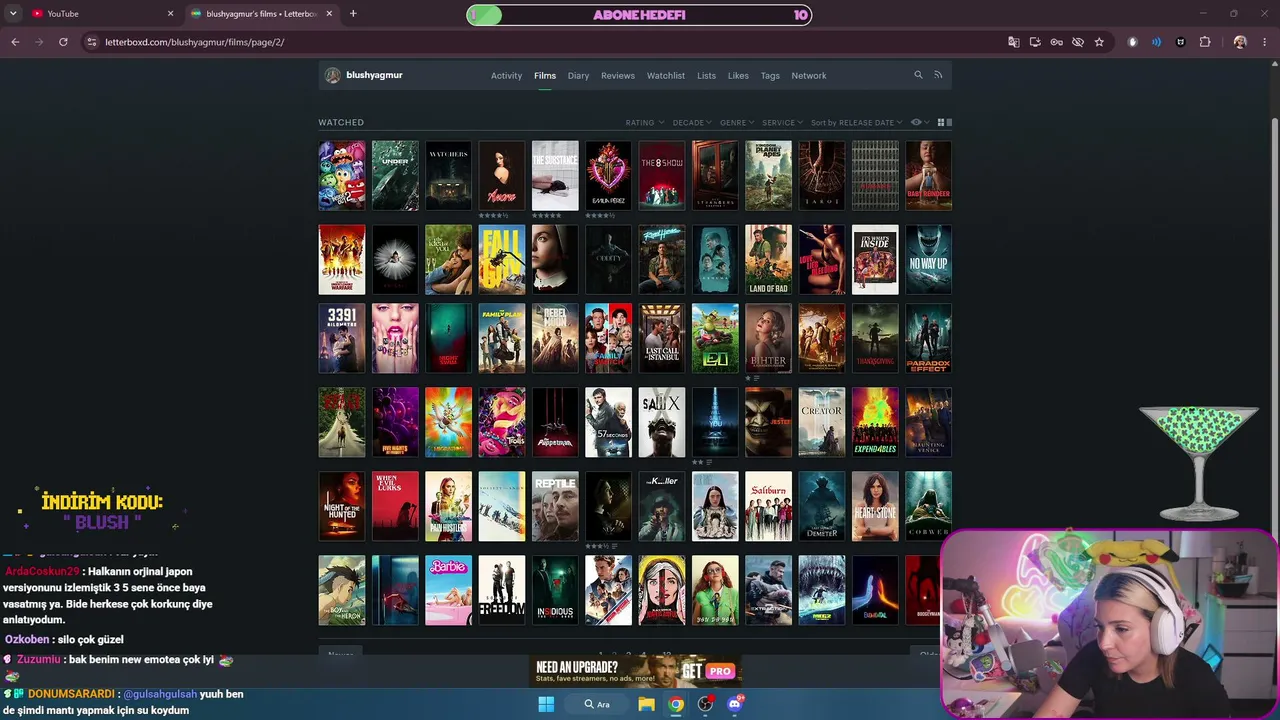Open the Films tab
The width and height of the screenshot is (1280, 720).
545,76
